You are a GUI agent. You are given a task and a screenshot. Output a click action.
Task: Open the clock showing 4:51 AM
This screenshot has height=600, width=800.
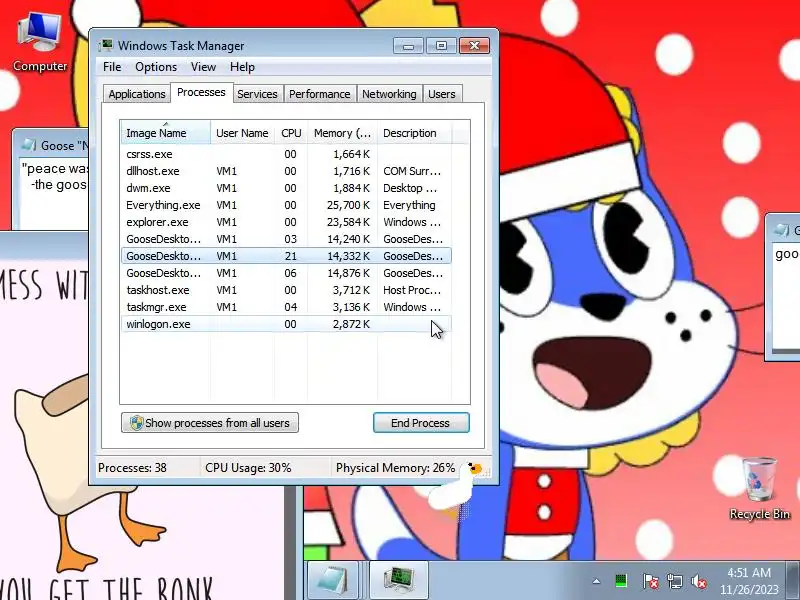(x=748, y=573)
